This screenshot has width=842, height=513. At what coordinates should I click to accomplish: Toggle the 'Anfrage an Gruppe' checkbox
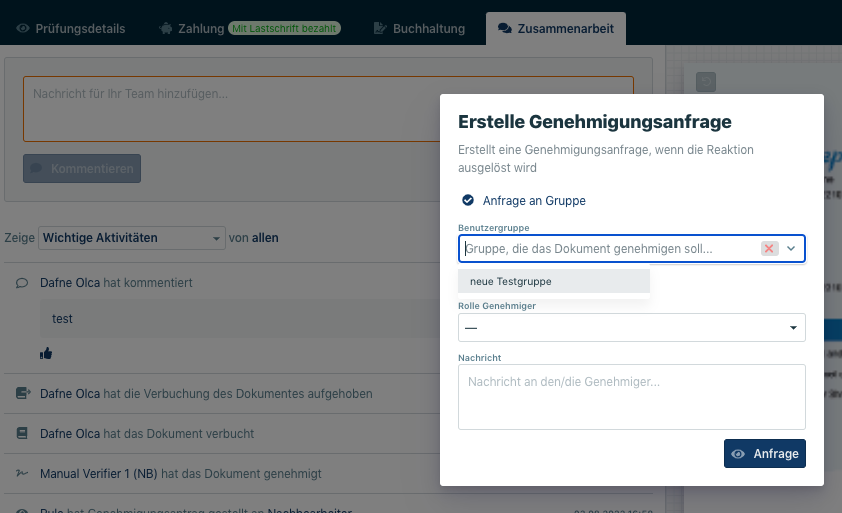(467, 200)
